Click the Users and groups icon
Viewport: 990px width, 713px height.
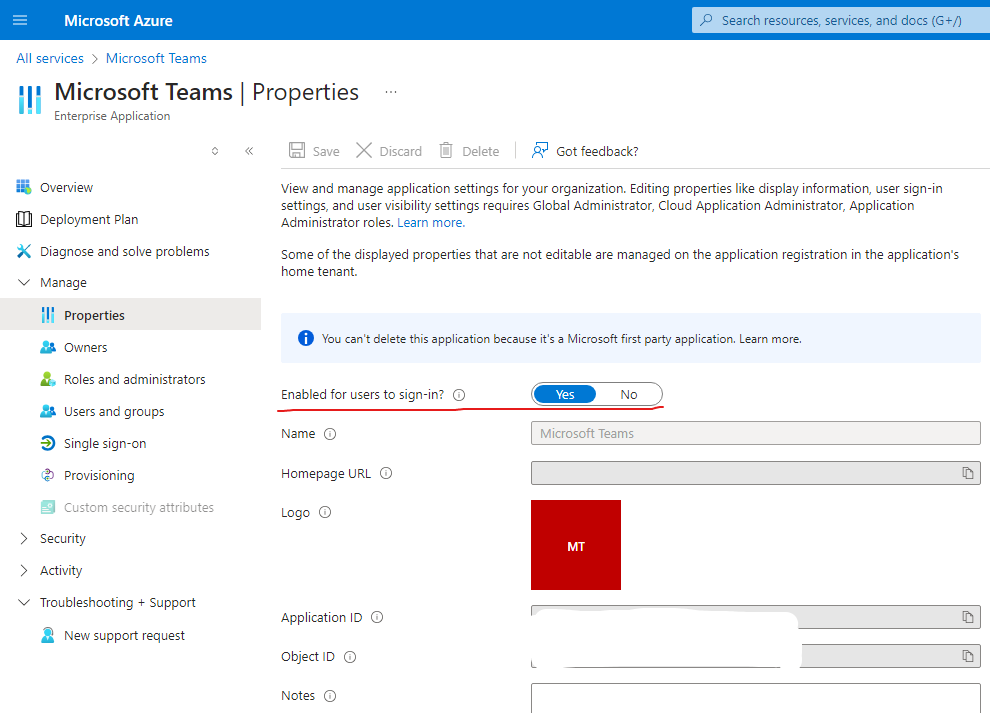point(47,411)
